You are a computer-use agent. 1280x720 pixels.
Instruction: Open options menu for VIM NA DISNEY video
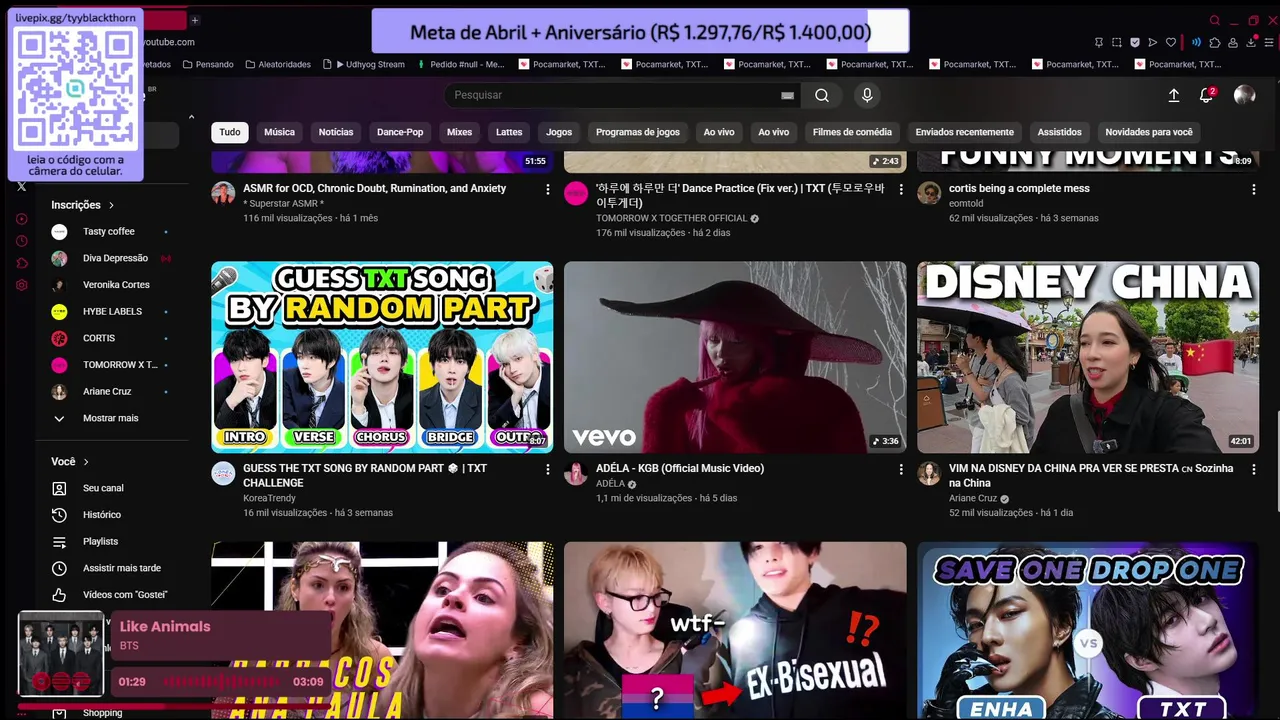(x=1254, y=469)
